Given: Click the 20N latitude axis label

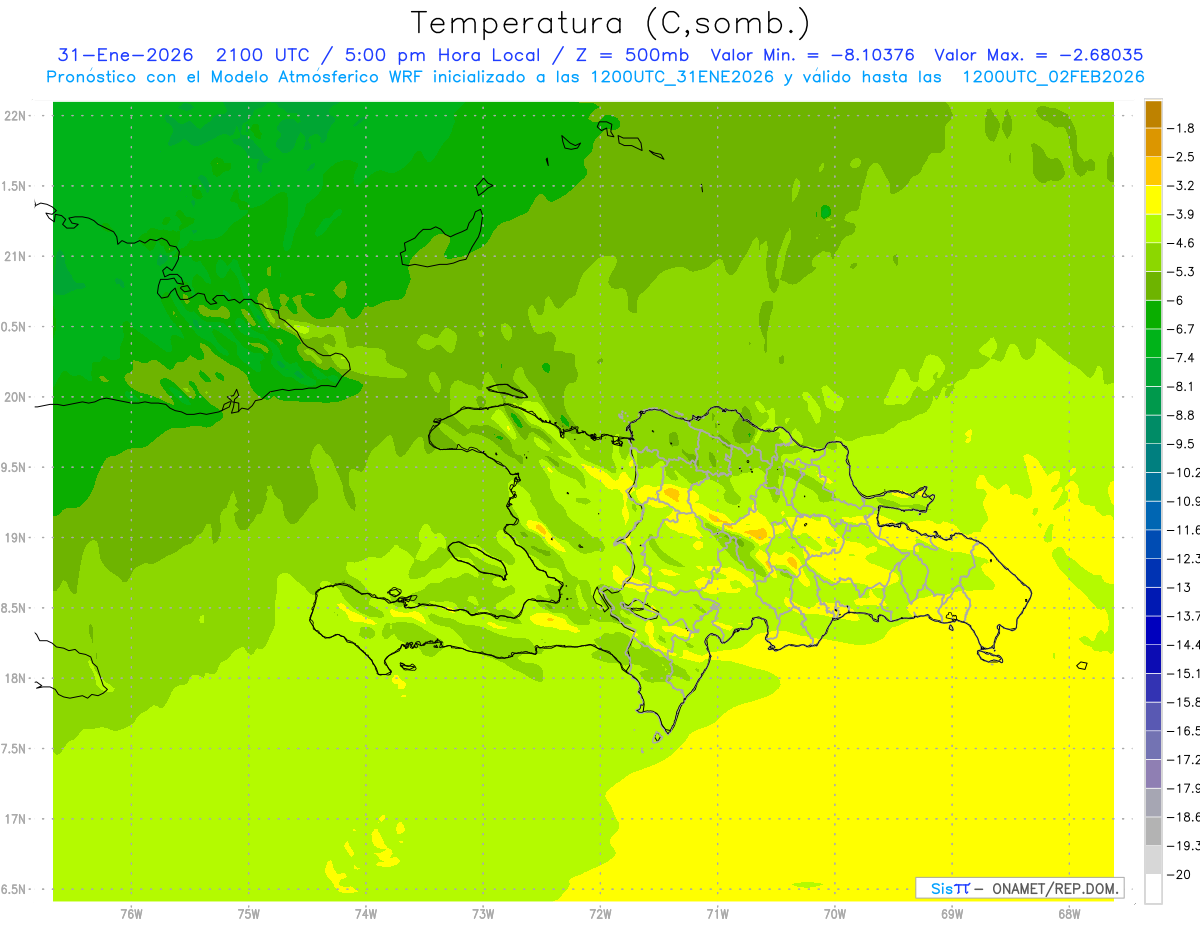Looking at the screenshot, I should (17, 397).
